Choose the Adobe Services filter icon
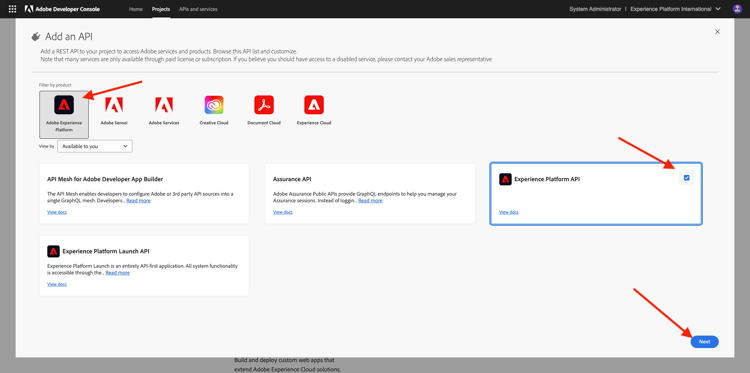The image size is (750, 373). (164, 105)
